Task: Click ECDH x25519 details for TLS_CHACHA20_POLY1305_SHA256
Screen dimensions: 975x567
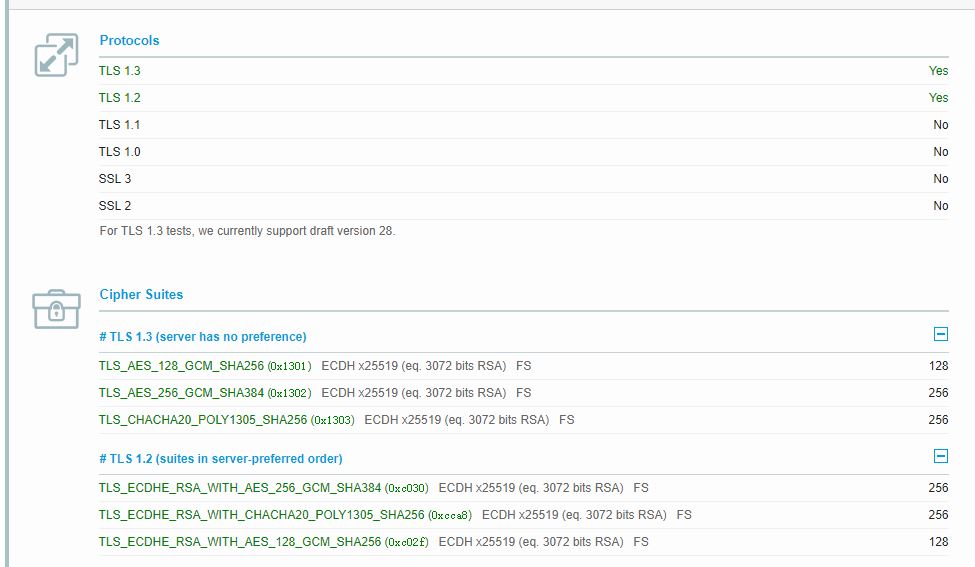Action: pyautogui.click(x=456, y=420)
